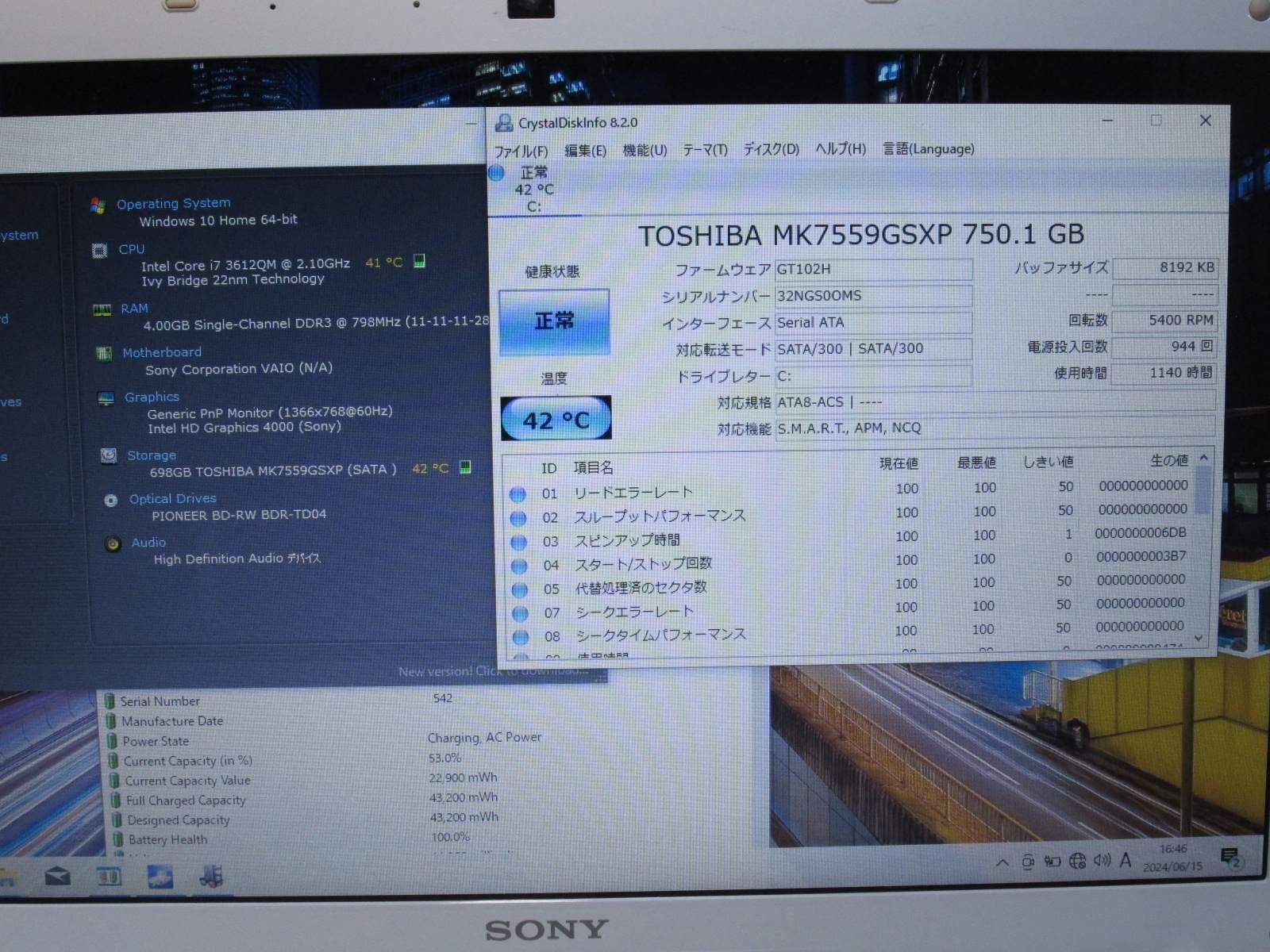The height and width of the screenshot is (952, 1270).
Task: Click the Storage drive icon in Speccy
Action: pyautogui.click(x=108, y=455)
